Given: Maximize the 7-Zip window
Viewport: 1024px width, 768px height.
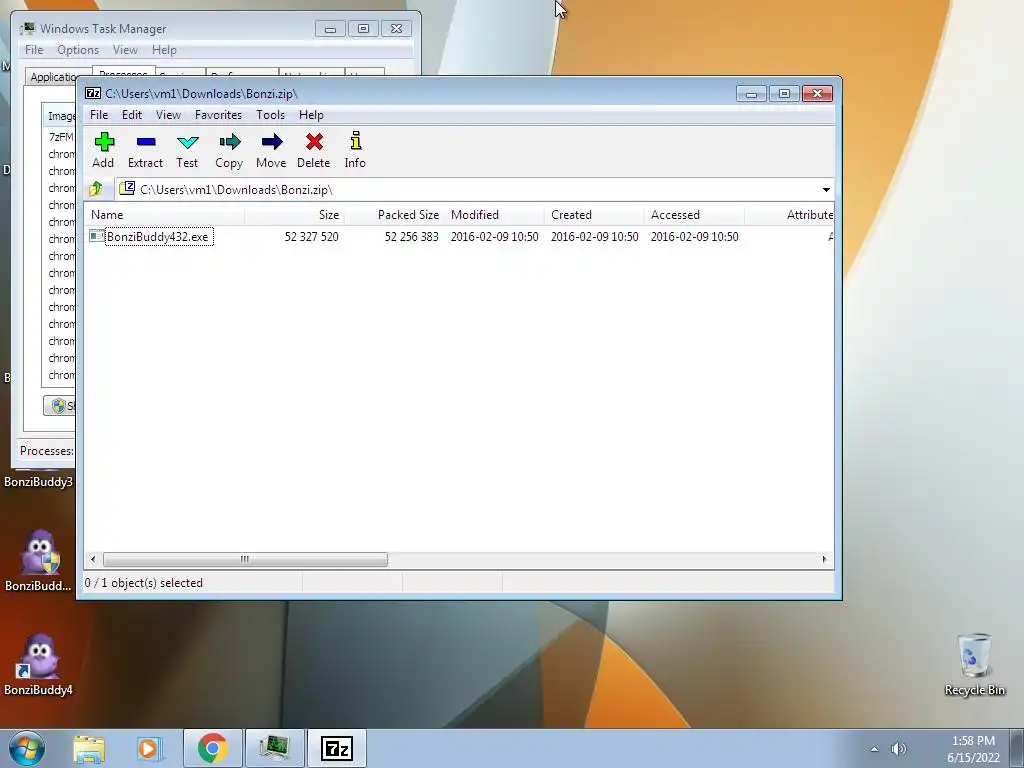Looking at the screenshot, I should coord(784,94).
